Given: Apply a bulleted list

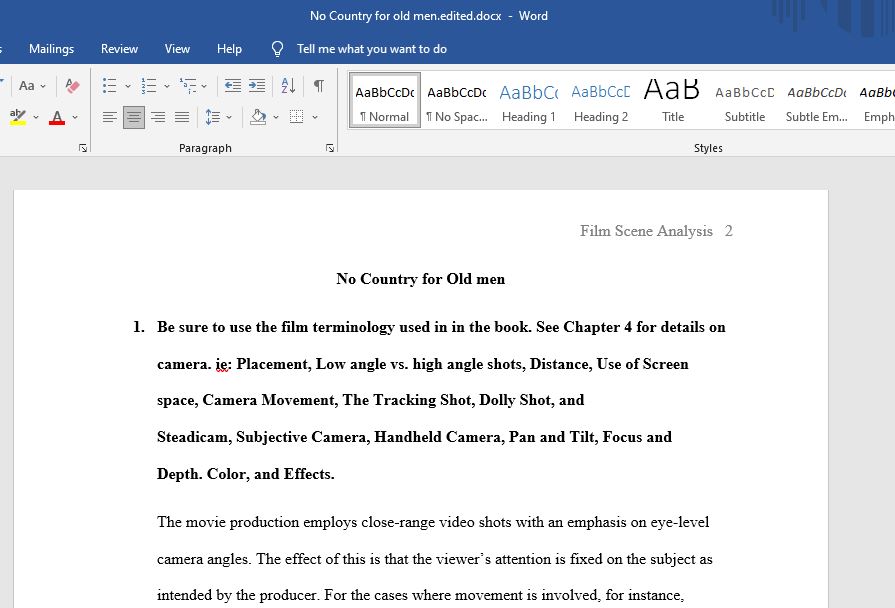Looking at the screenshot, I should click(x=110, y=86).
